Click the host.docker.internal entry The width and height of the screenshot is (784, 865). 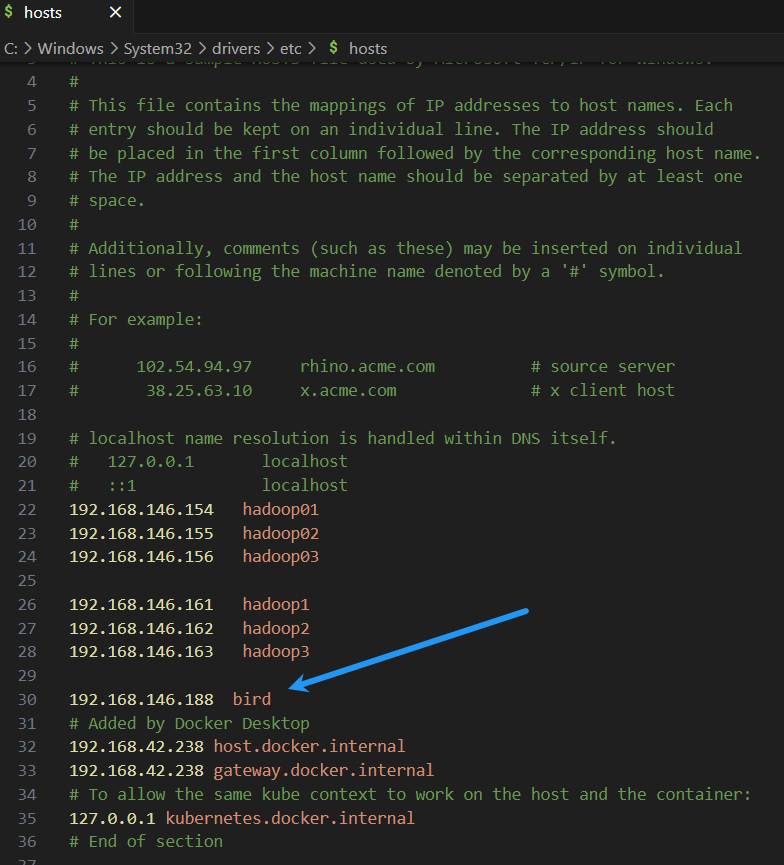(309, 746)
